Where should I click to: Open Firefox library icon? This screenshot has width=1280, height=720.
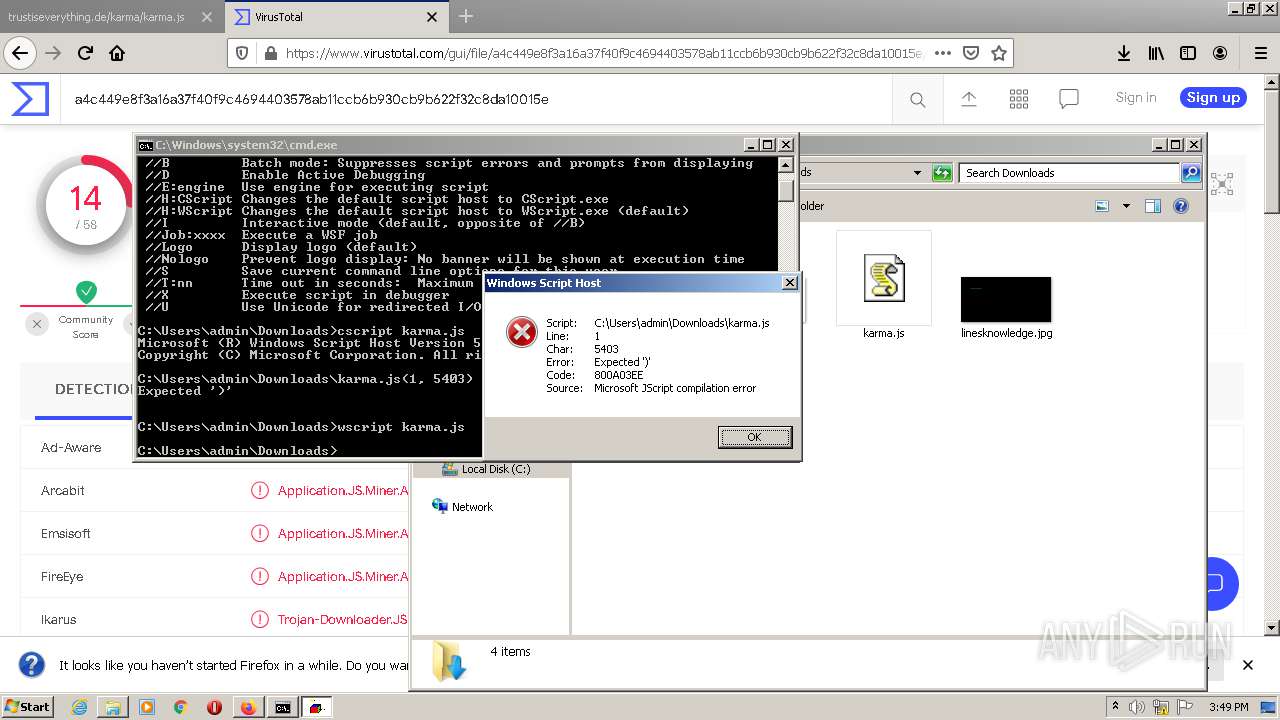tap(1156, 53)
